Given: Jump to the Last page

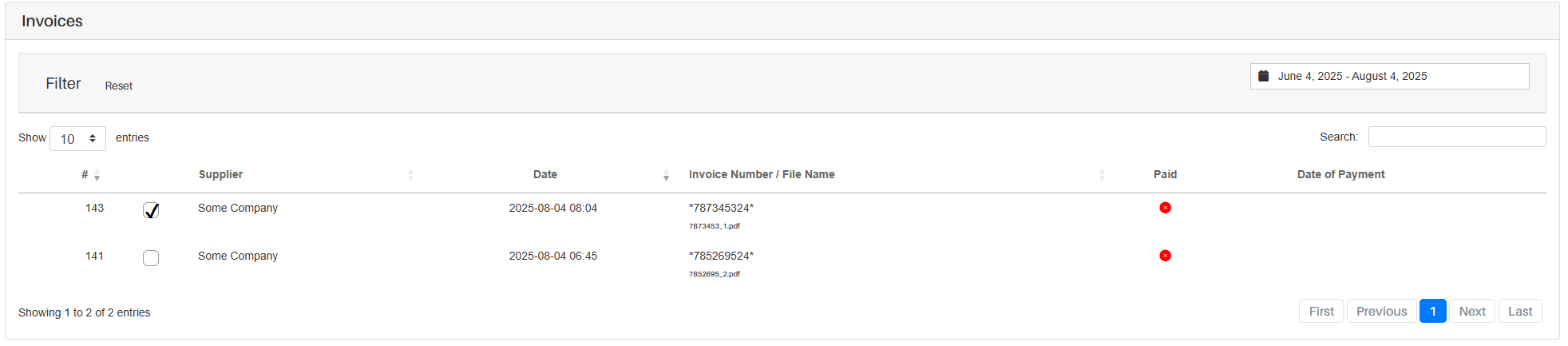Looking at the screenshot, I should click(1519, 312).
